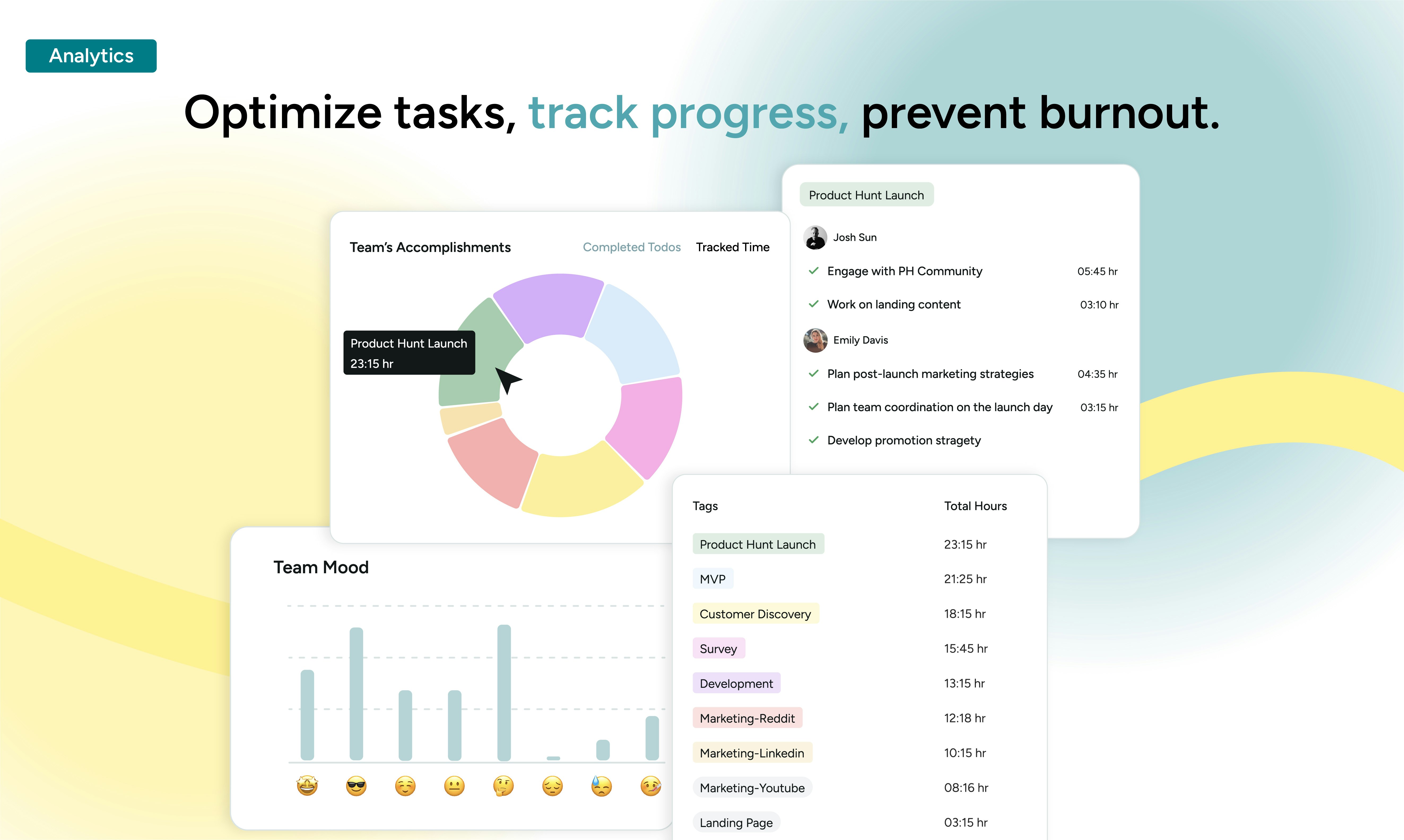Click the pensive face emoji
Screen dimensions: 1404x840
pyautogui.click(x=553, y=786)
